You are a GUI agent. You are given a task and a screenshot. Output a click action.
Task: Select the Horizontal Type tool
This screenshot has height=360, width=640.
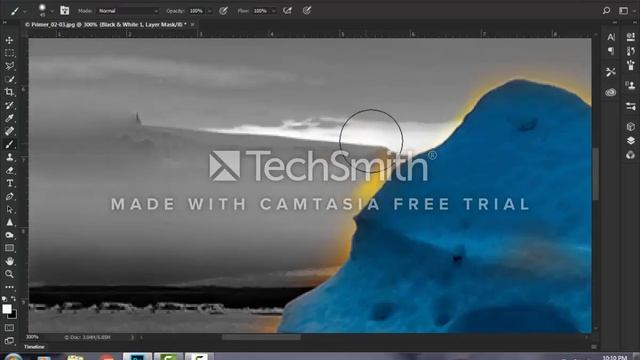pyautogui.click(x=9, y=183)
